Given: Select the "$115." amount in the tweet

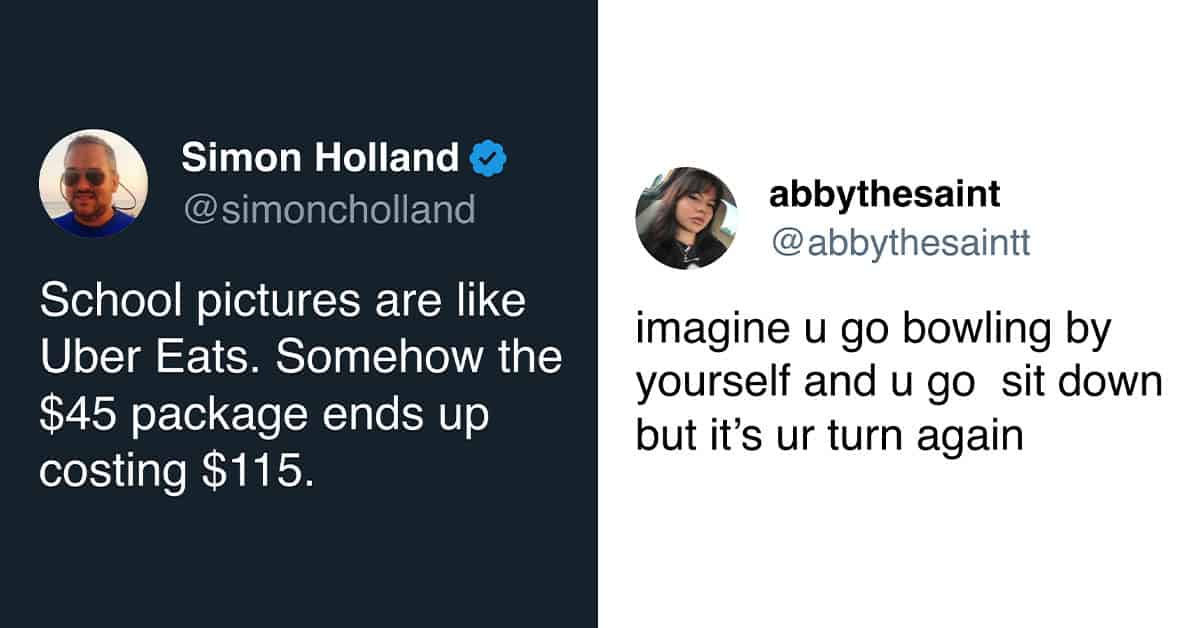Looking at the screenshot, I should point(258,472).
